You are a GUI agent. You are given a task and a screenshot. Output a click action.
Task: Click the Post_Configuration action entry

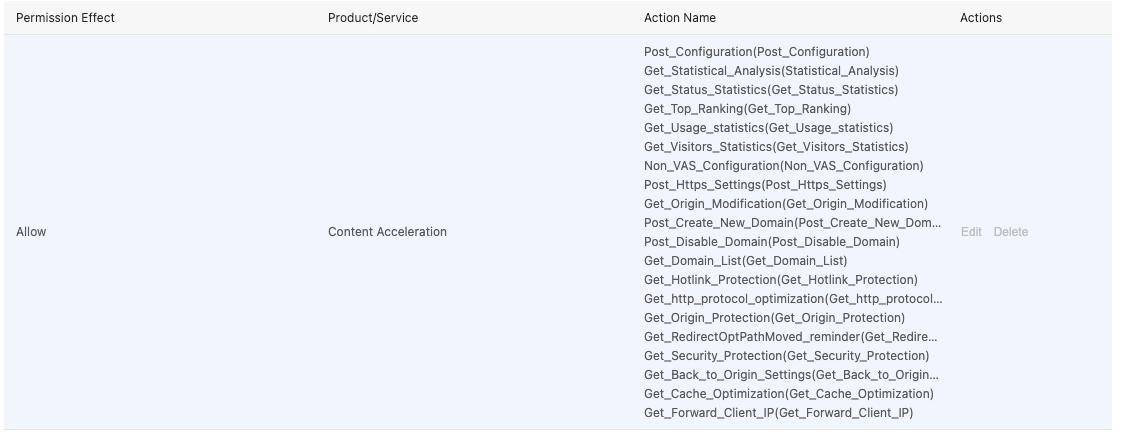756,52
